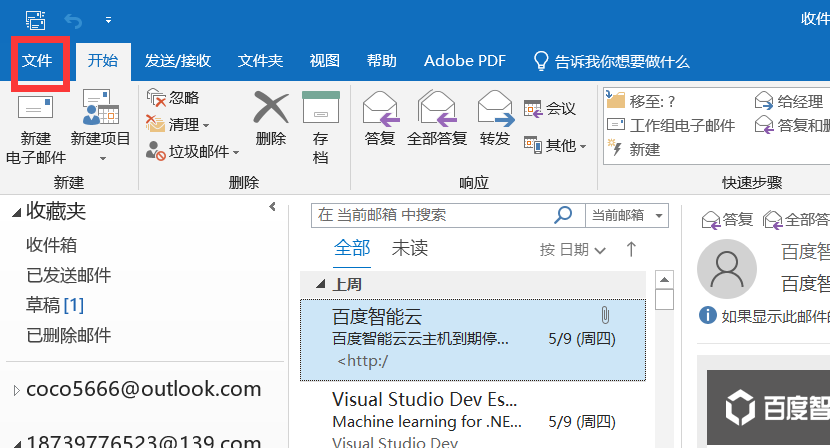The width and height of the screenshot is (830, 448).
Task: Open the 文件夹 ribbon tab
Action: pyautogui.click(x=260, y=61)
